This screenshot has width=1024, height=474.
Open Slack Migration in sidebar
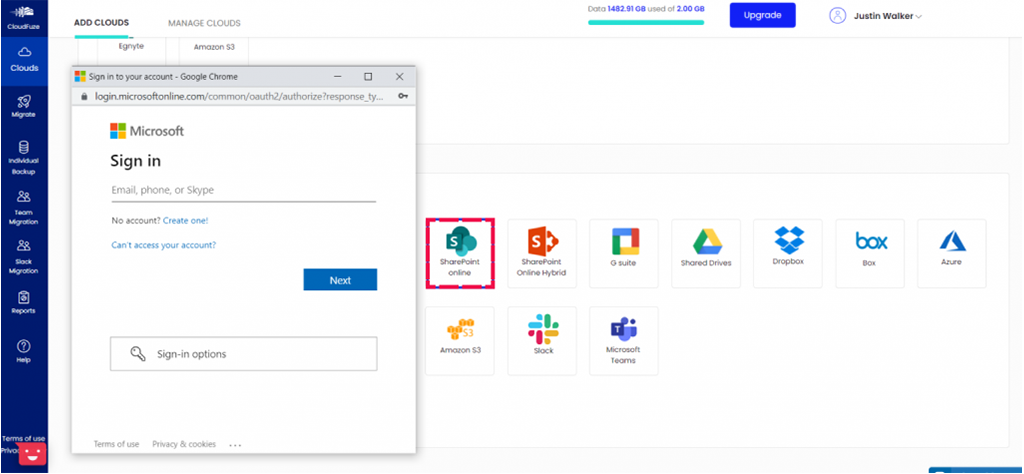click(24, 257)
